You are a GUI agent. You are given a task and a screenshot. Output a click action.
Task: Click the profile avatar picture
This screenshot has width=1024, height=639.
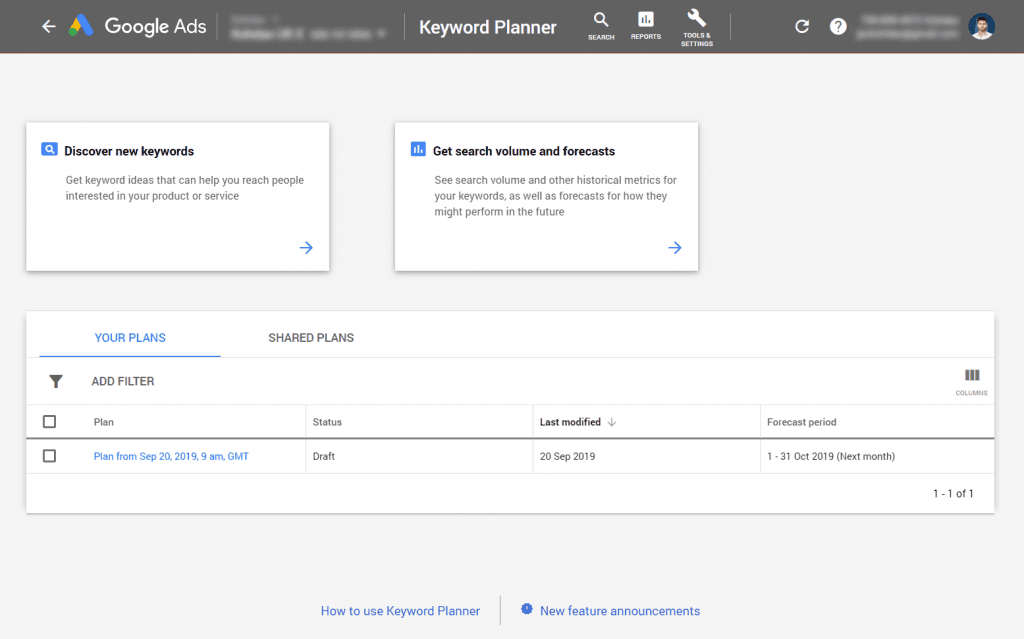pos(981,27)
